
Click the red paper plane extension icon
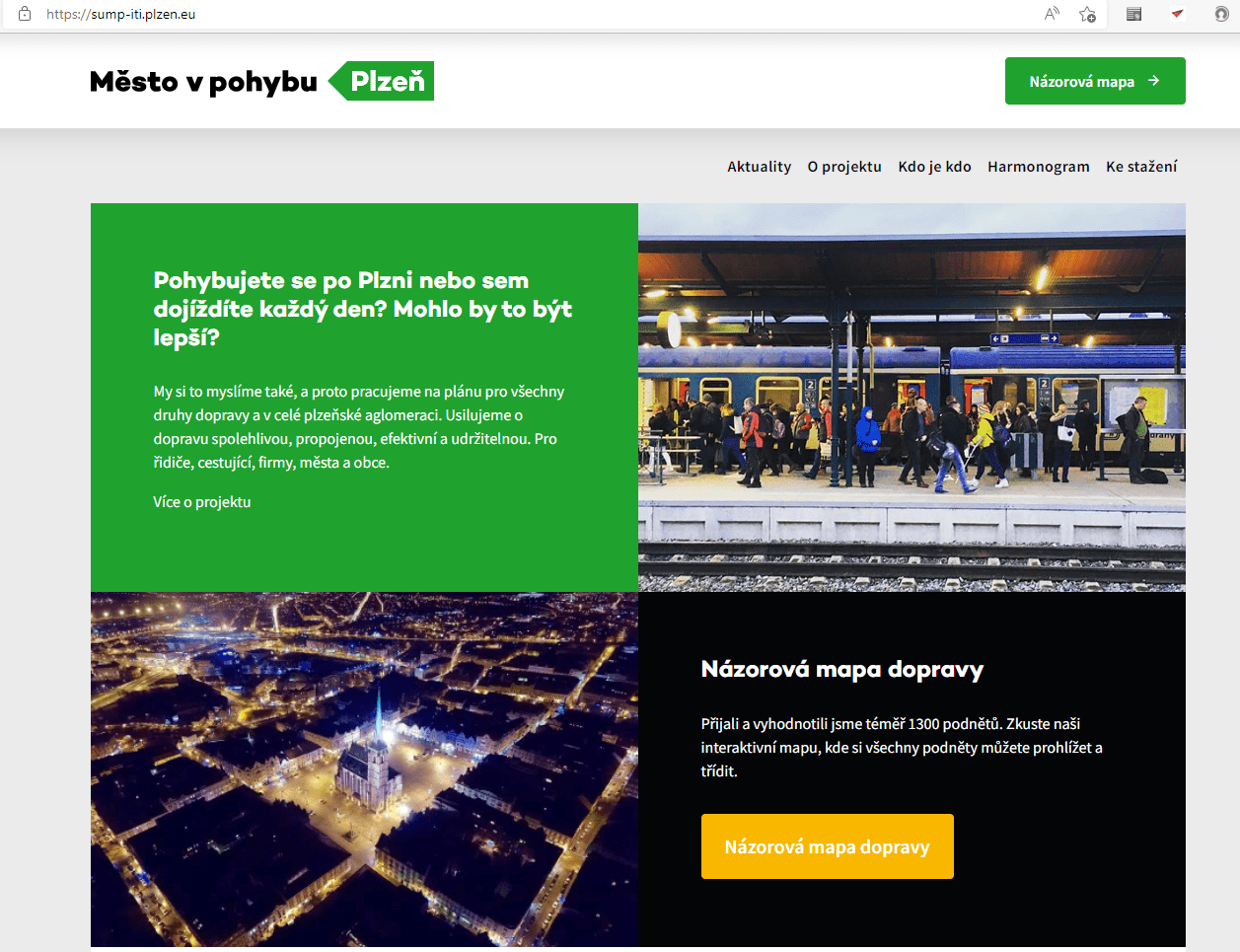click(1177, 14)
